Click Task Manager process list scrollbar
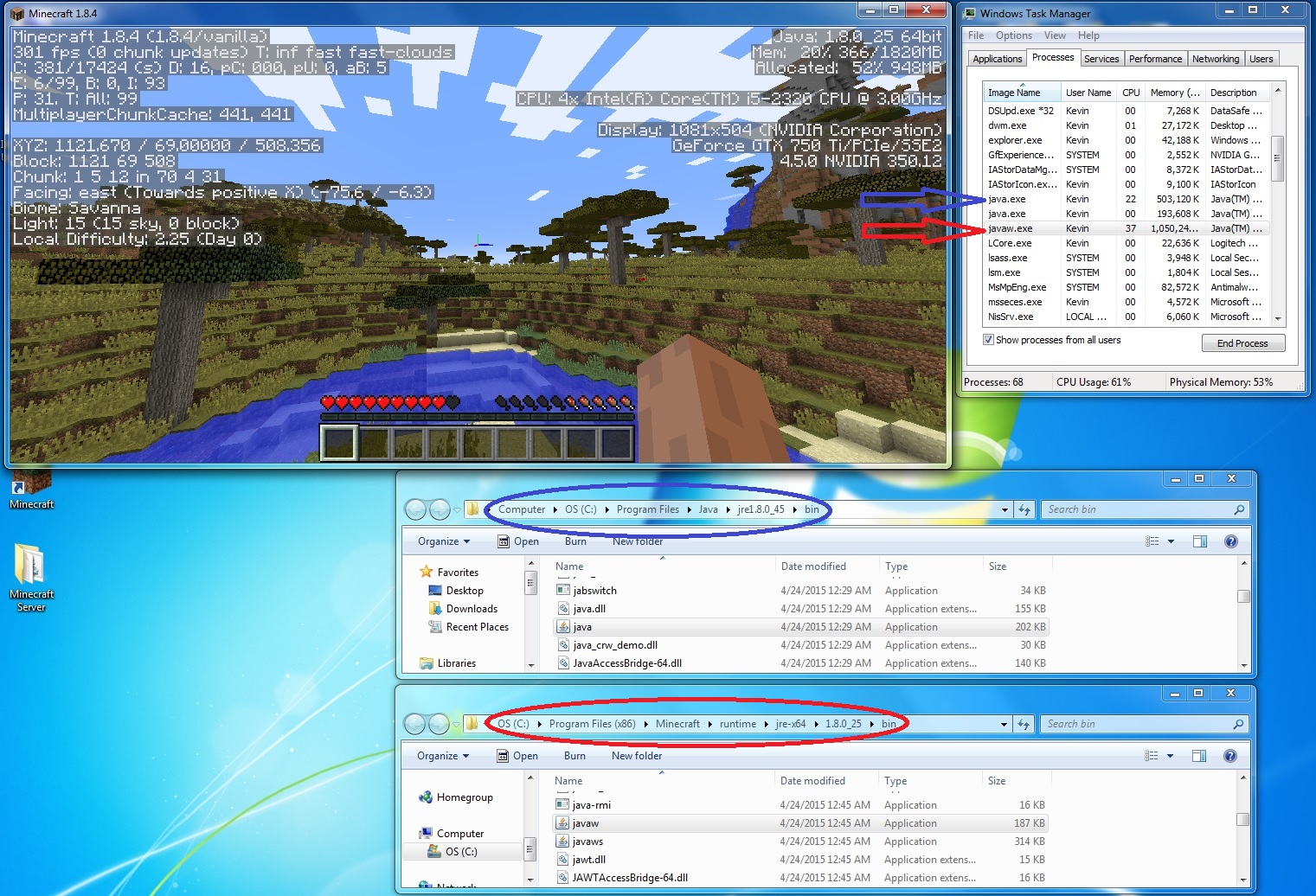The height and width of the screenshot is (896, 1316). [x=1278, y=158]
